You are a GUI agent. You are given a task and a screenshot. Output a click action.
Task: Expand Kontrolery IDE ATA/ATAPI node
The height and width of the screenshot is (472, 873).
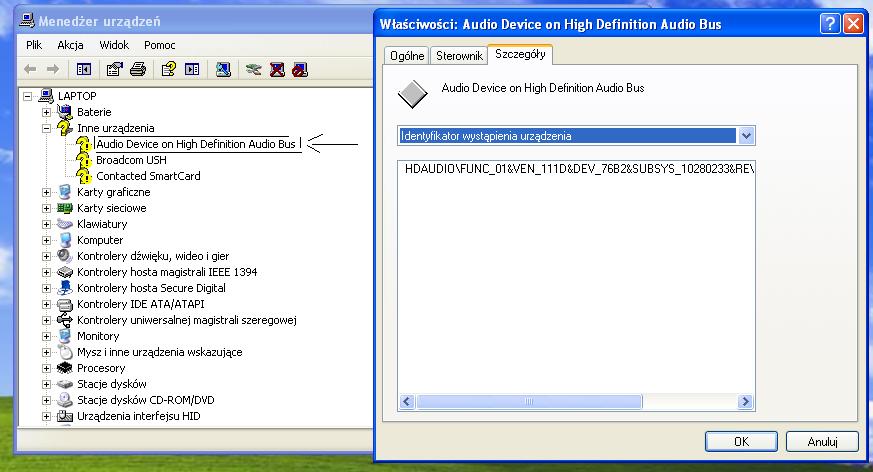tap(47, 304)
